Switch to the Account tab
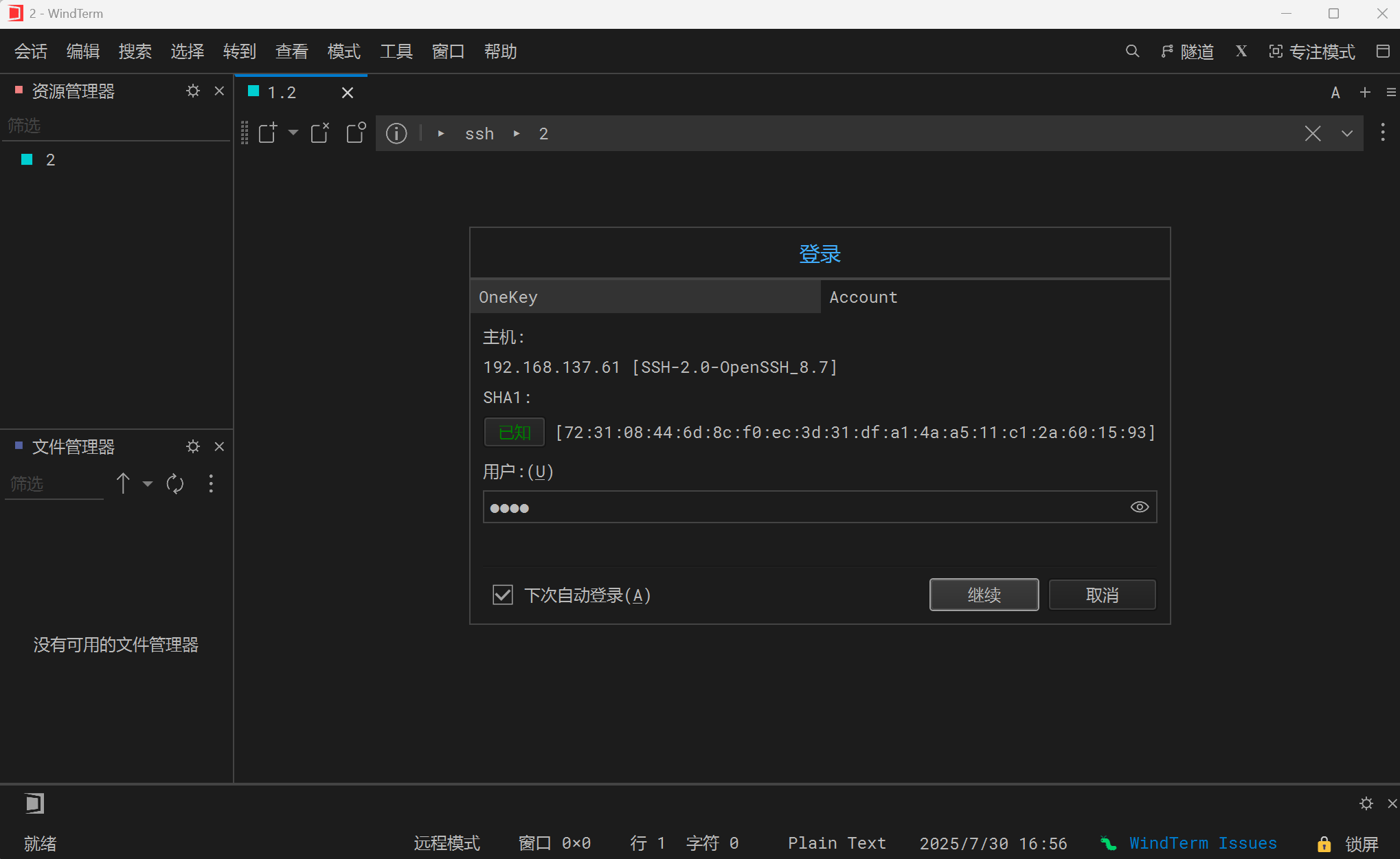Image resolution: width=1400 pixels, height=859 pixels. tap(863, 297)
